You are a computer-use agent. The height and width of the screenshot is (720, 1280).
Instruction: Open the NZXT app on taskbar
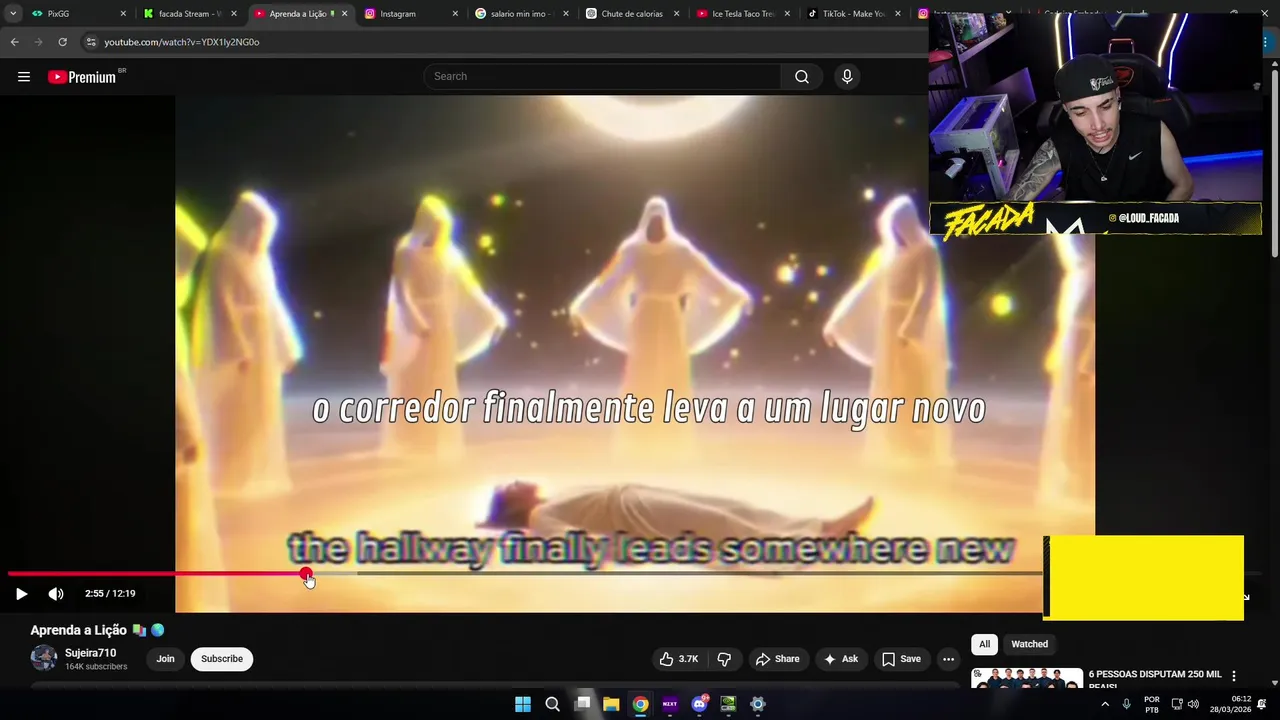coord(670,704)
